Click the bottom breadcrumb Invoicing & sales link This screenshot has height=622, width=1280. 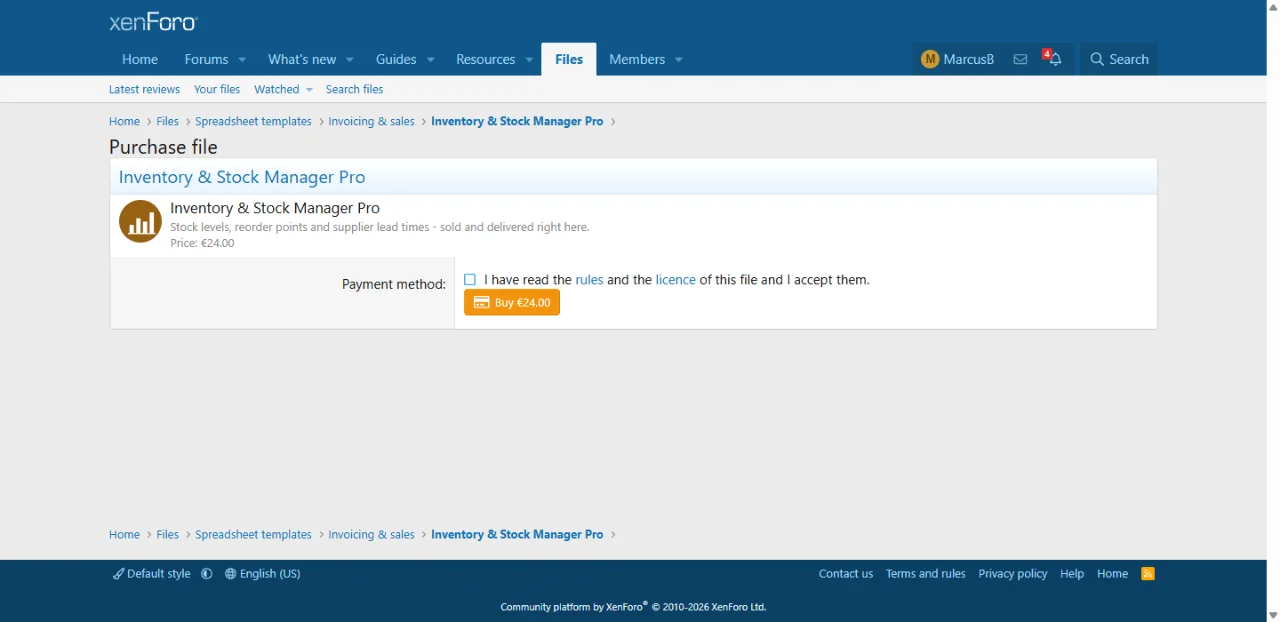point(371,535)
